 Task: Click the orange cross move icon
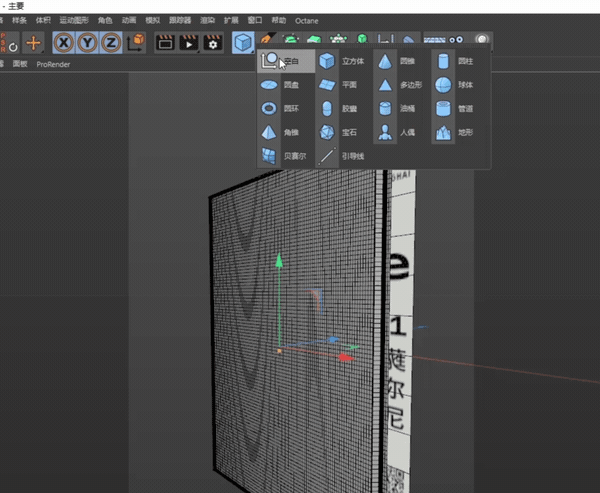point(33,42)
